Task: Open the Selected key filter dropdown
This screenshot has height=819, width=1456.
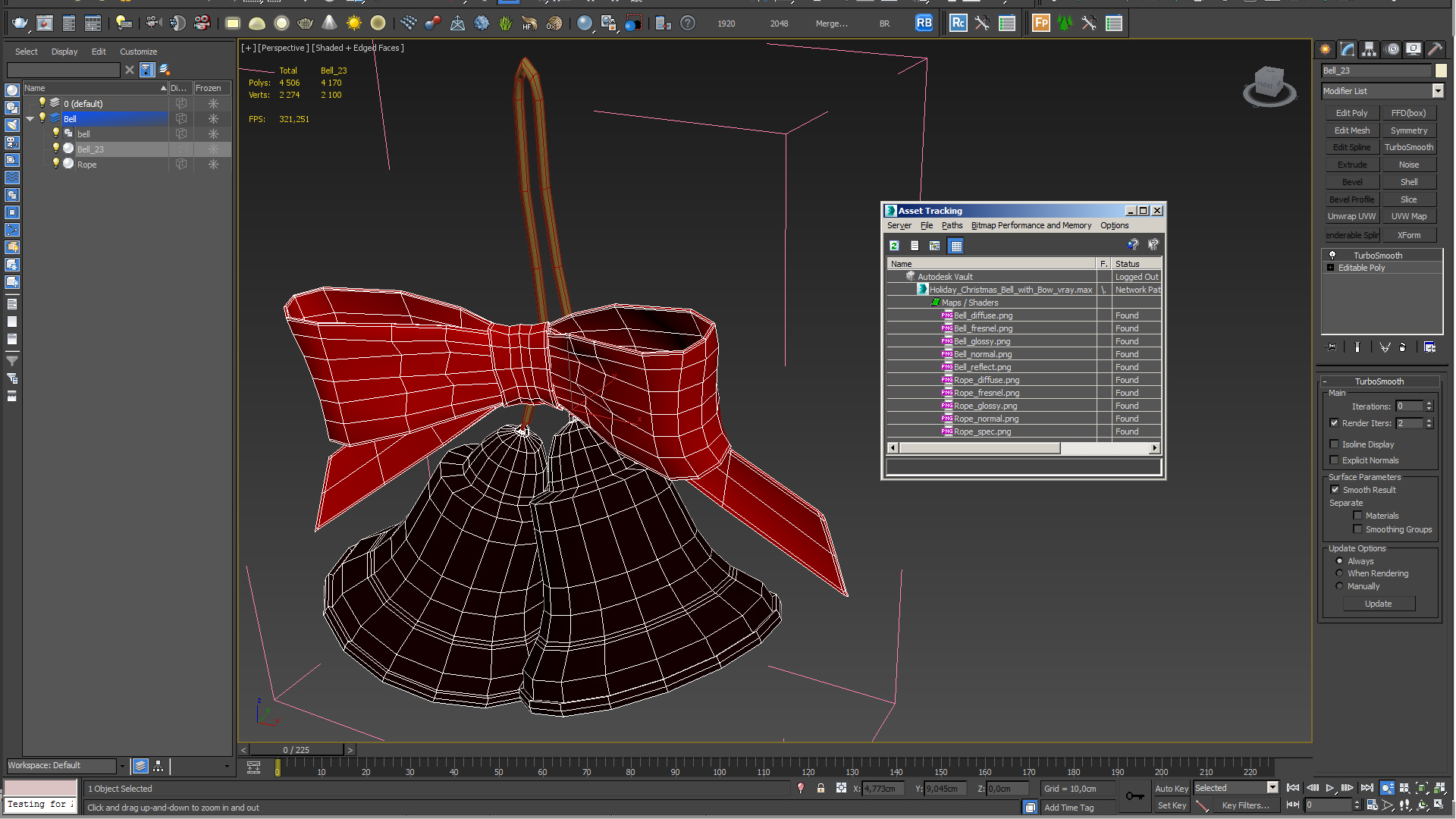Action: tap(1272, 788)
